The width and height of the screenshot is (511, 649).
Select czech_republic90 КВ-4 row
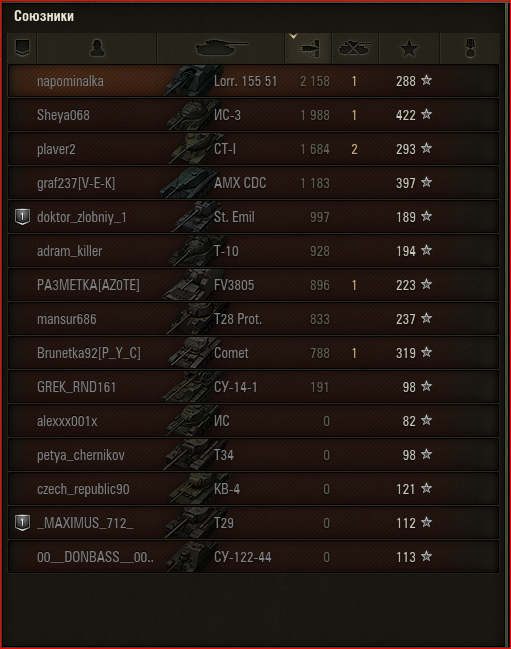tap(253, 489)
